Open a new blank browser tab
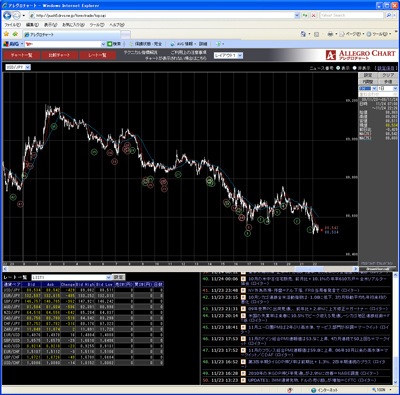 [125, 35]
